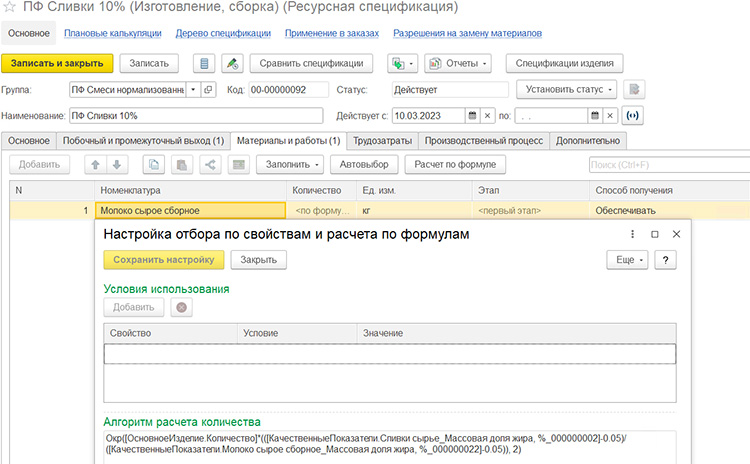This screenshot has height=464, width=750.
Task: Click the paste rows icon in the materials toolbar
Action: pos(182,165)
